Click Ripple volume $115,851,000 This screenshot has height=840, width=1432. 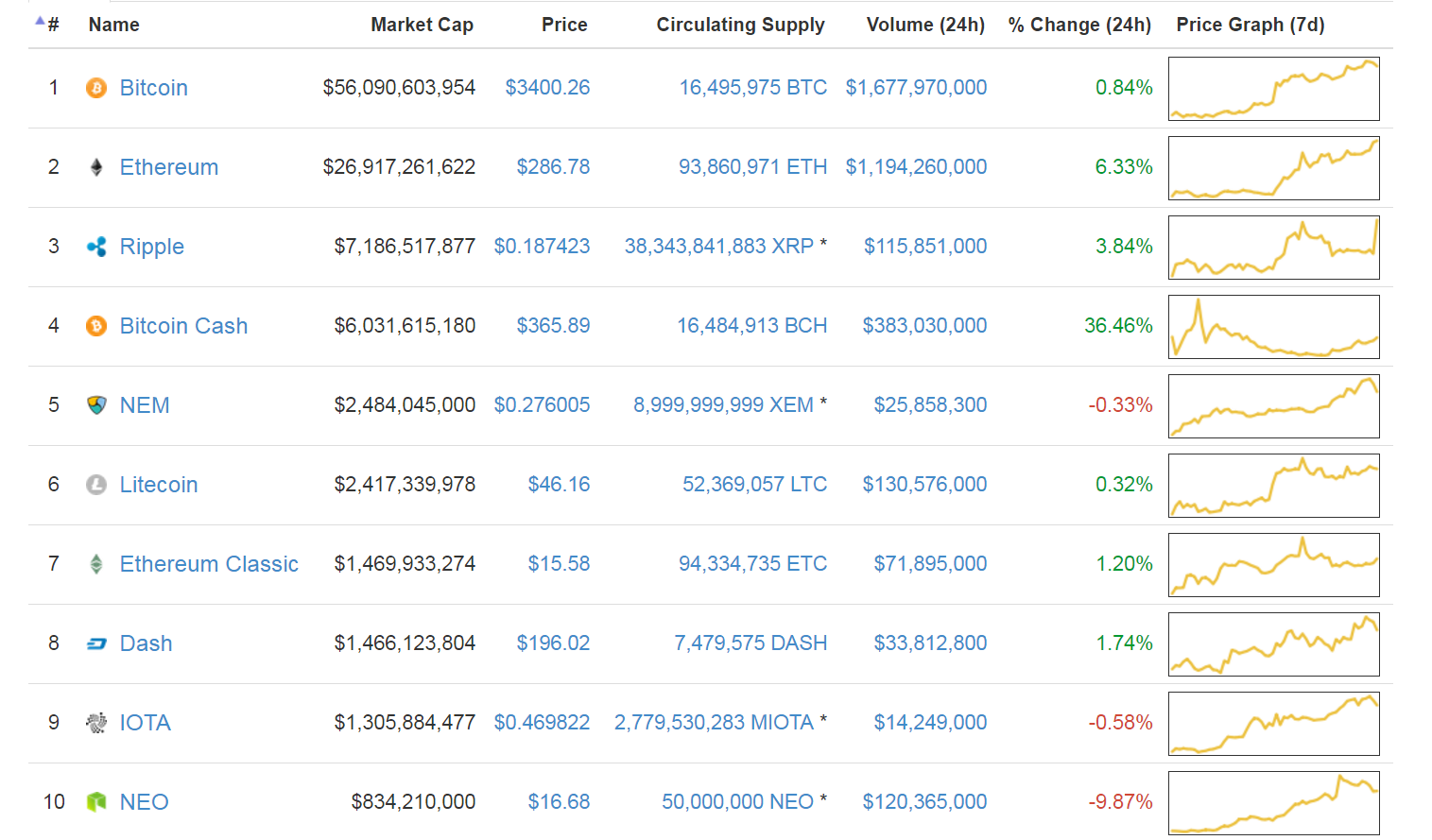[x=925, y=247]
